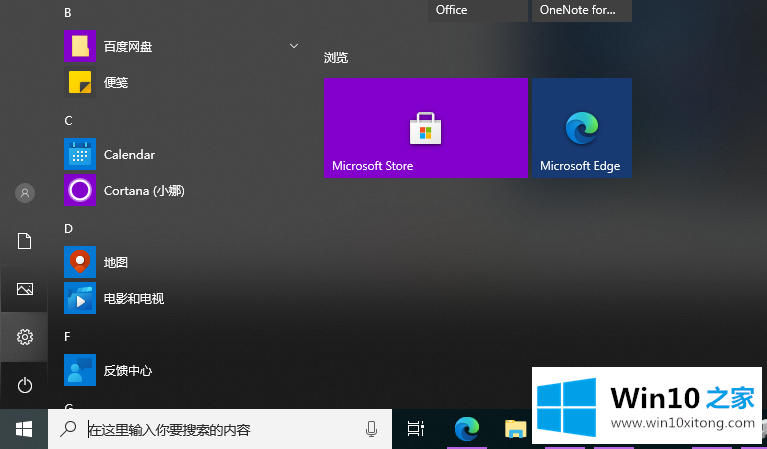Viewport: 767px width, 449px height.
Task: Launch Edge from the taskbar
Action: click(x=467, y=429)
